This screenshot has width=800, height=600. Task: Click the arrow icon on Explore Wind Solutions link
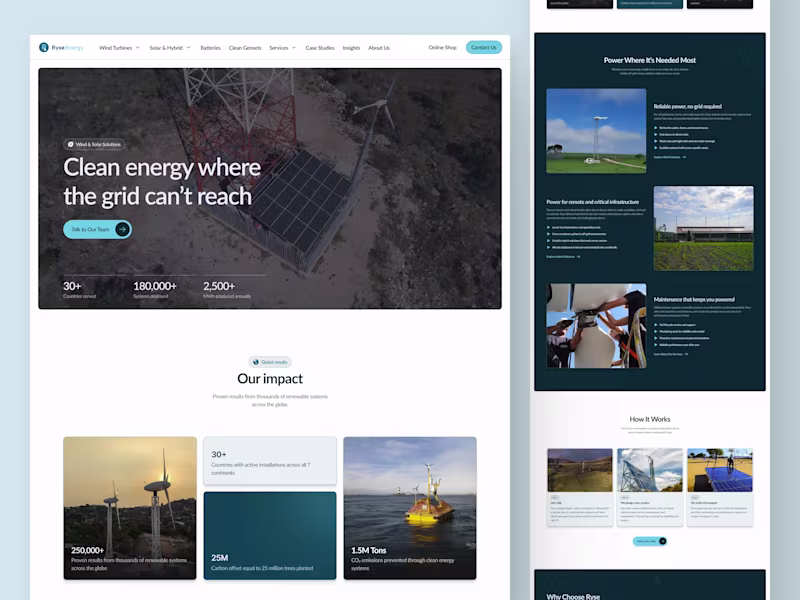pos(683,158)
